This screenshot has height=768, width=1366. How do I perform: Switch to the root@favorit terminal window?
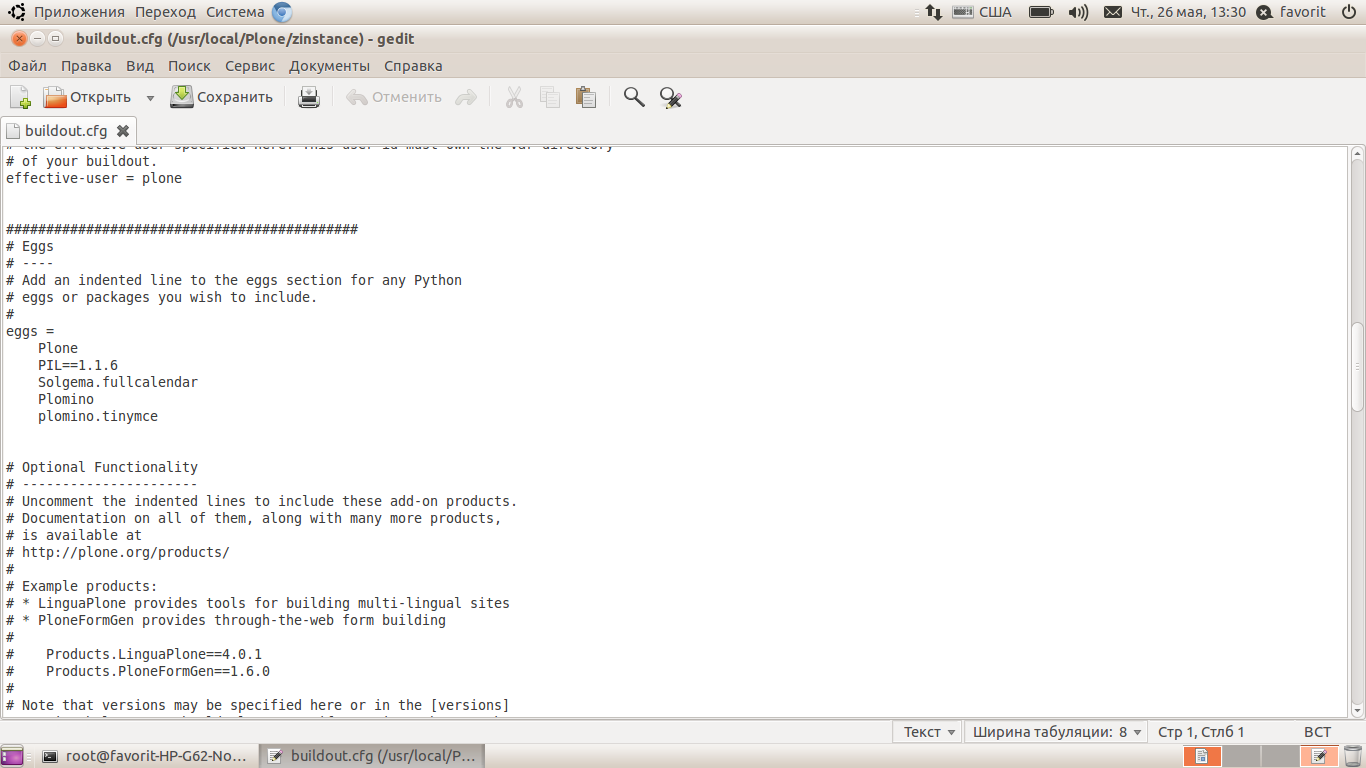[145, 756]
